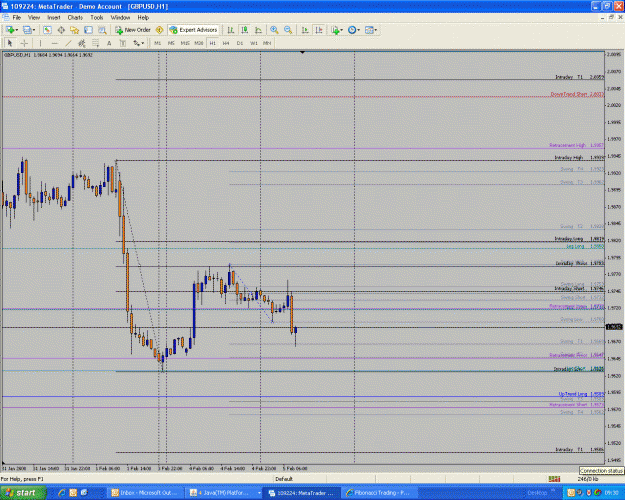
Task: Select the Cursor arrow tool
Action: coord(10,43)
